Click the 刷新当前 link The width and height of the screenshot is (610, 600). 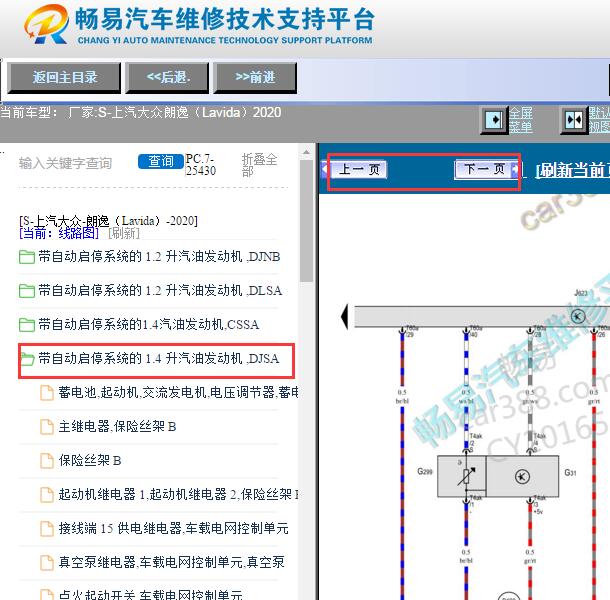tap(572, 170)
